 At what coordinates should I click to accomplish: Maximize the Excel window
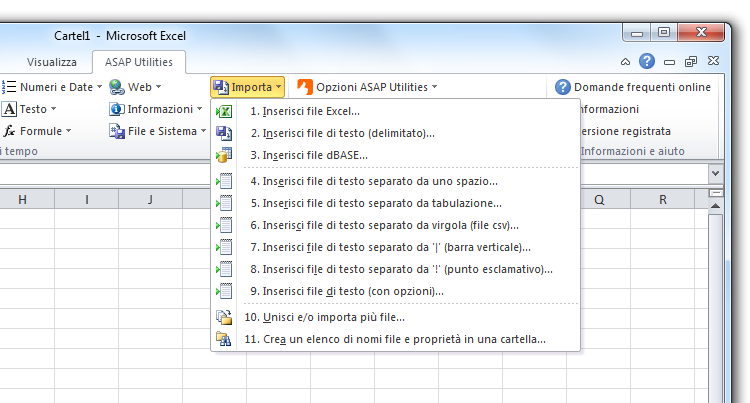pyautogui.click(x=664, y=32)
